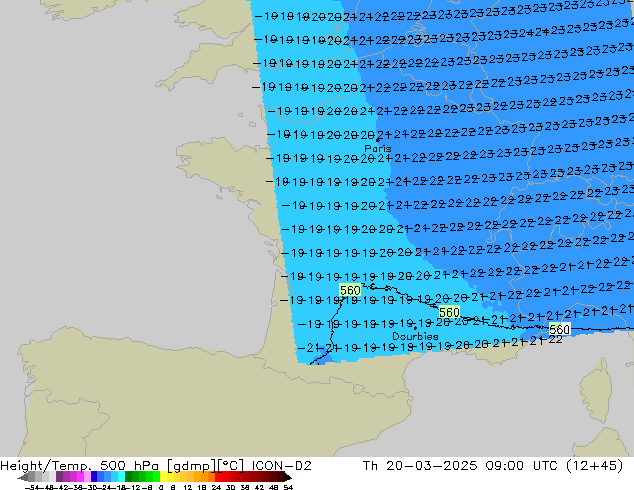This screenshot has height=490, width=634.
Task: Pick the bright yellow swatch in color scale
Action: click(163, 477)
